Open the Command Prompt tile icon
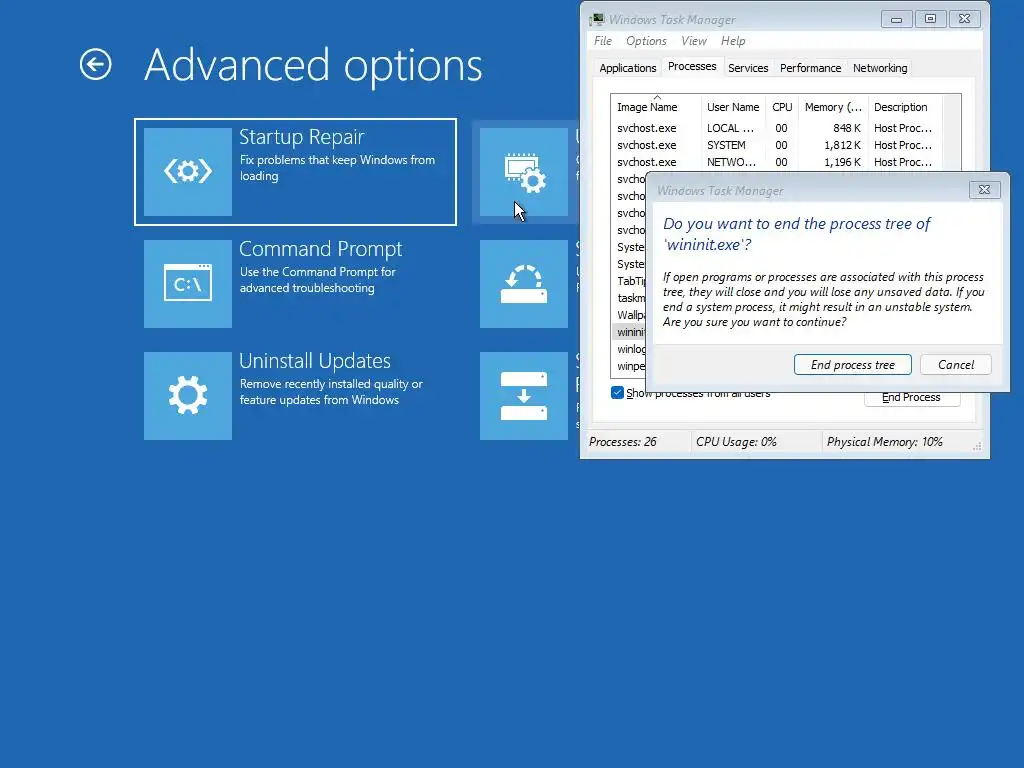This screenshot has height=768, width=1024. [187, 284]
